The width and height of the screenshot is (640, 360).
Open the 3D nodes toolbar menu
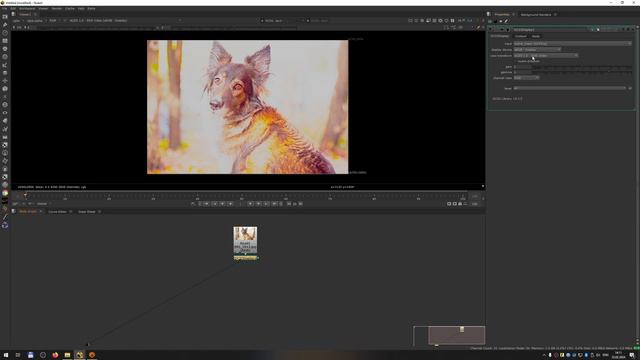click(5, 89)
